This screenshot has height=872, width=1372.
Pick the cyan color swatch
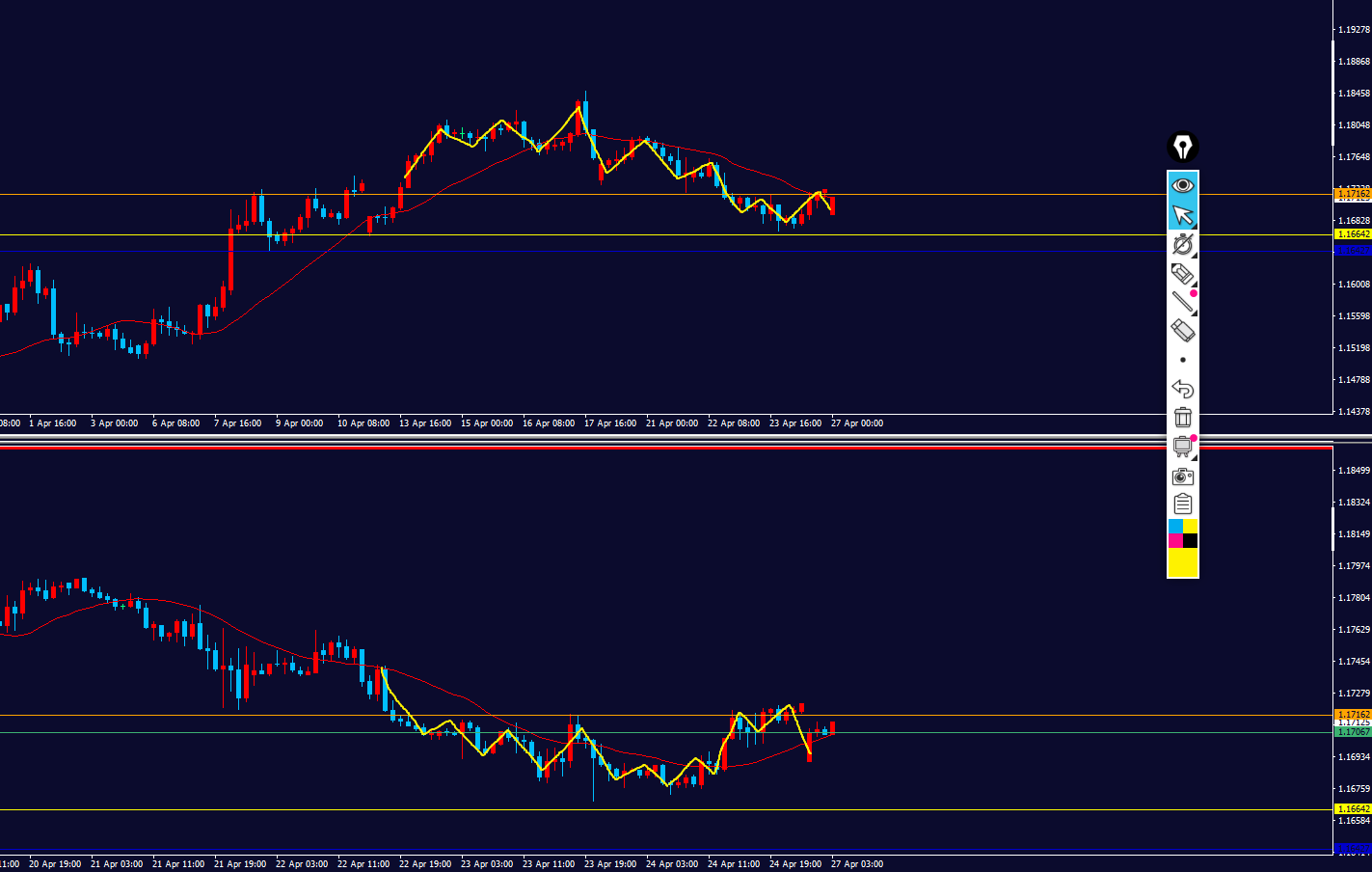(1175, 527)
